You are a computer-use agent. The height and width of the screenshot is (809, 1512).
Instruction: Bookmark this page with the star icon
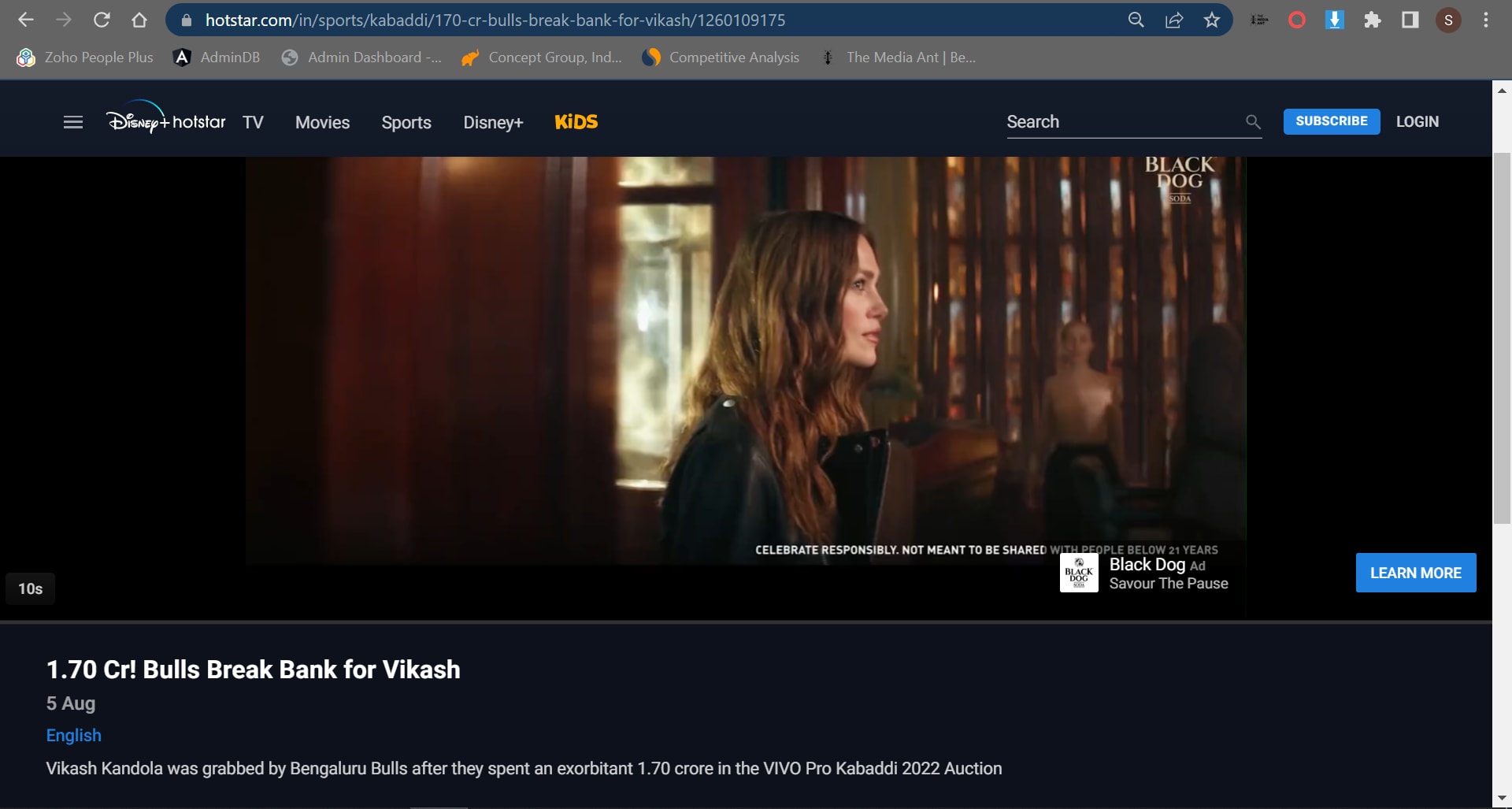[1212, 20]
